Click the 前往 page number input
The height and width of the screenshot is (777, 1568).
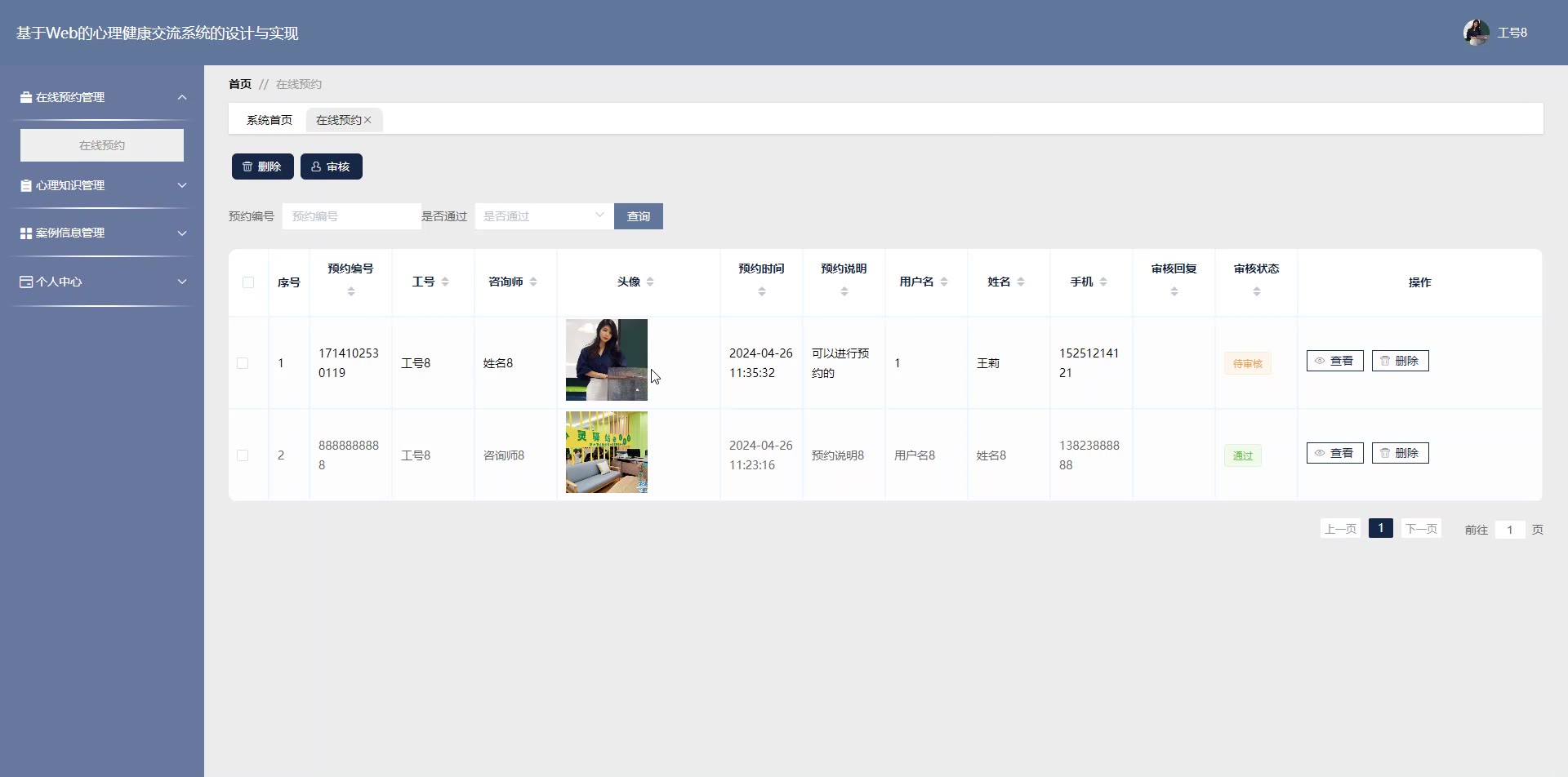tap(1510, 530)
